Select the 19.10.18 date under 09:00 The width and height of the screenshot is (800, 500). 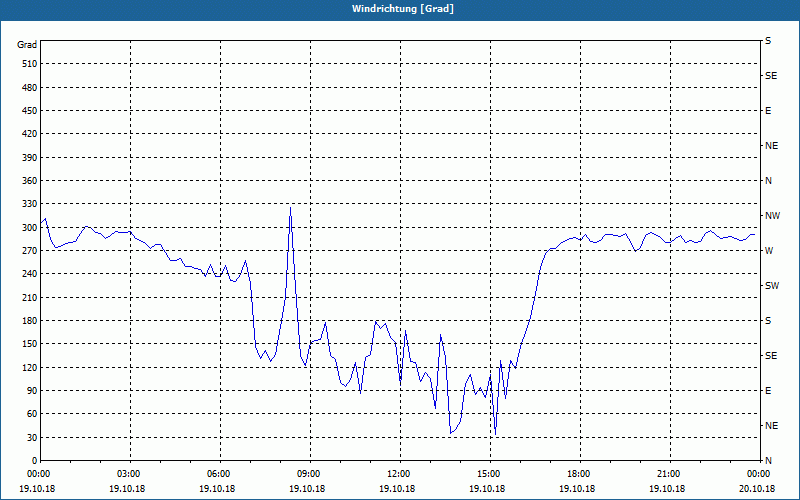pyautogui.click(x=307, y=488)
